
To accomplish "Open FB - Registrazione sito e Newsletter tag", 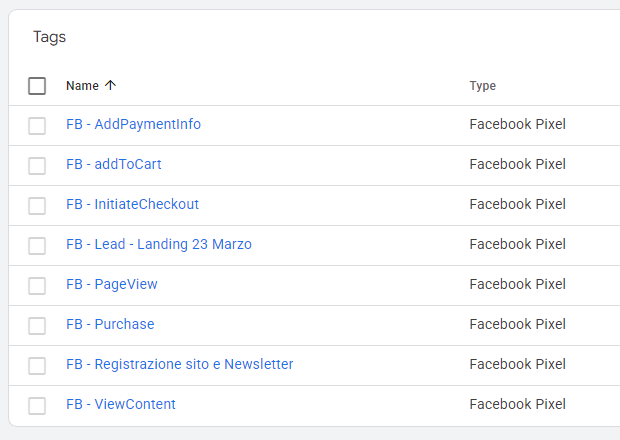I will pos(180,364).
